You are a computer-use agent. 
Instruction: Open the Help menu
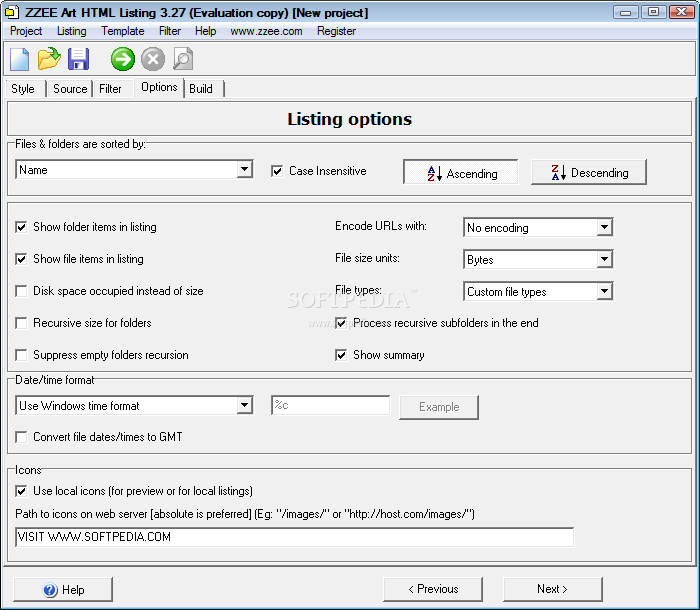[x=205, y=31]
